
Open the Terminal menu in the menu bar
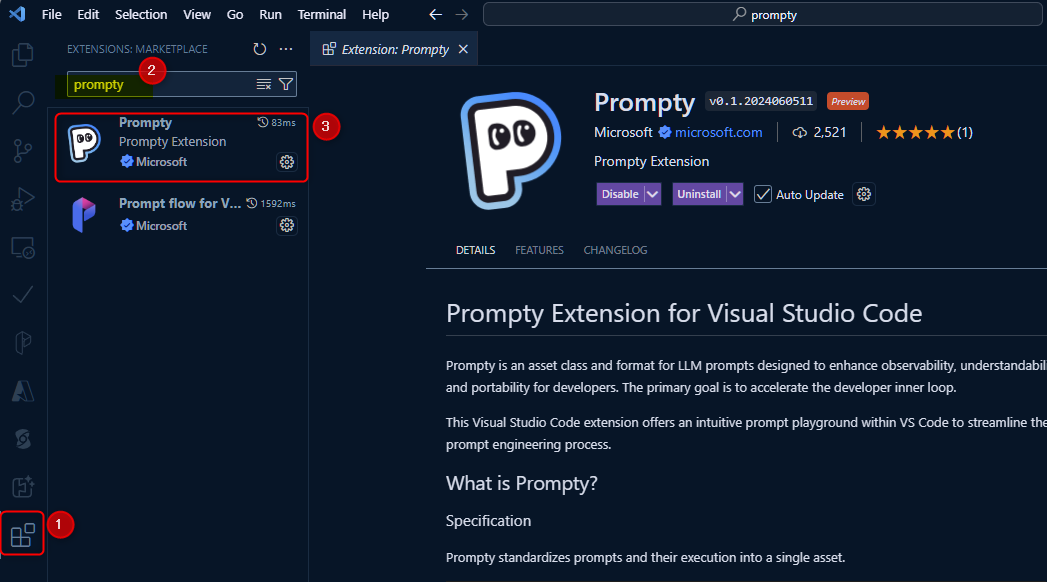(x=321, y=14)
